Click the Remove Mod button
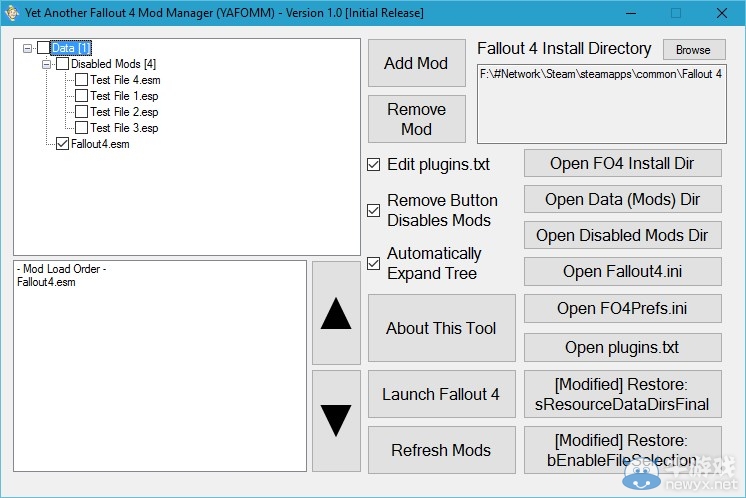Image resolution: width=746 pixels, height=498 pixels. tap(416, 119)
